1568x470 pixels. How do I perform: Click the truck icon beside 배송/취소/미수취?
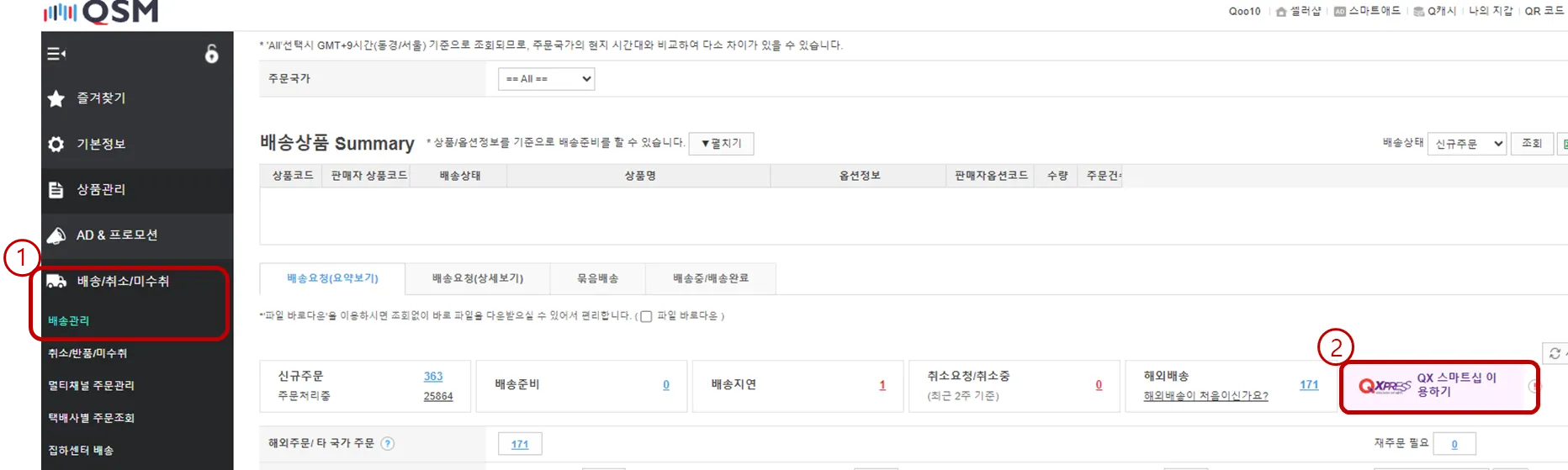56,281
